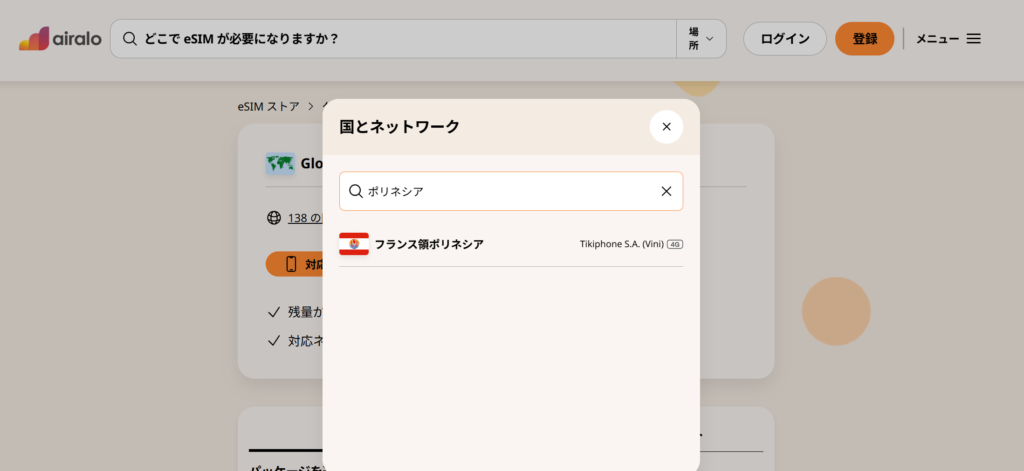Close the 国とネットワーク dialog
Viewport: 1024px width, 471px height.
tap(666, 127)
